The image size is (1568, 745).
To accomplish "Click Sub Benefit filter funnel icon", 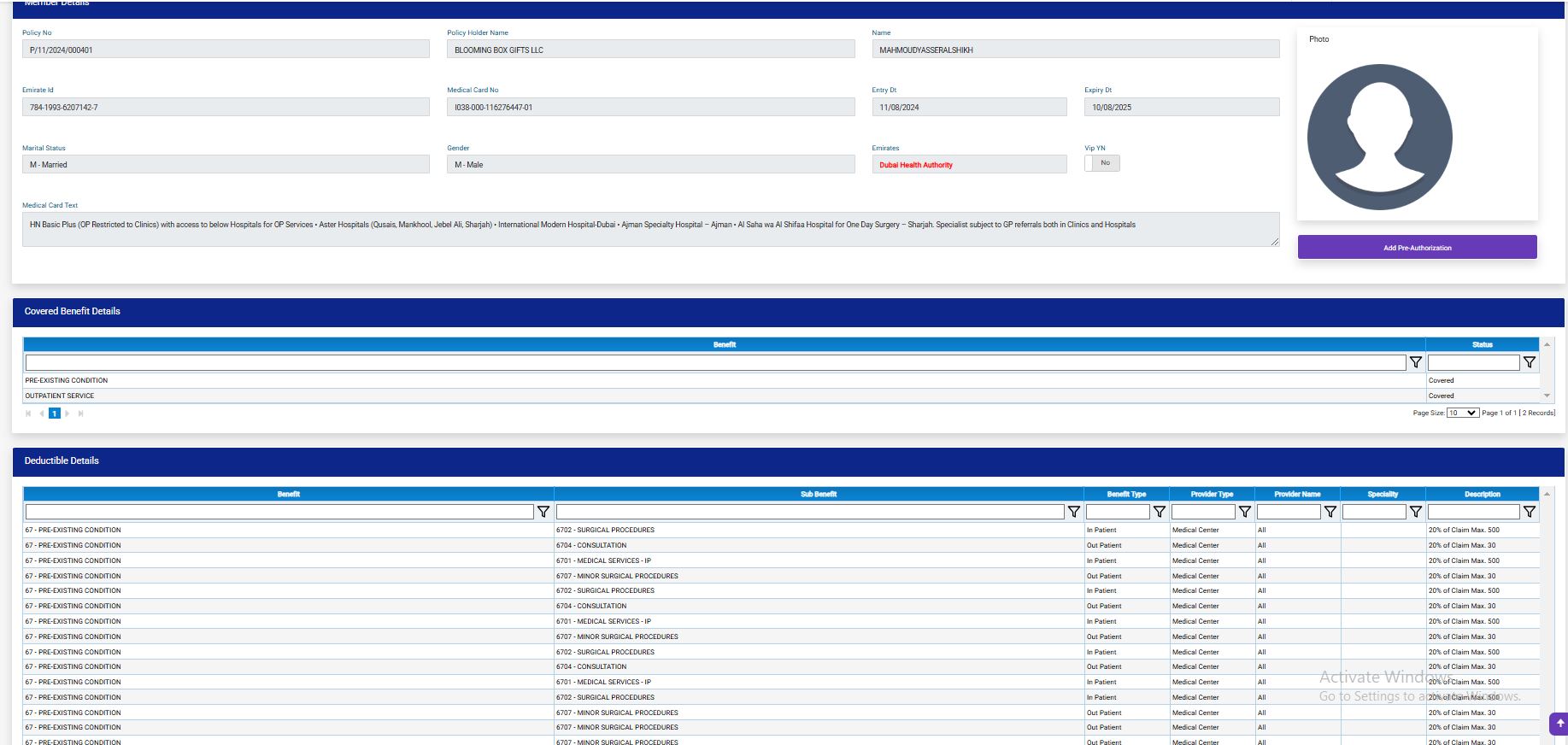I will 1074,512.
